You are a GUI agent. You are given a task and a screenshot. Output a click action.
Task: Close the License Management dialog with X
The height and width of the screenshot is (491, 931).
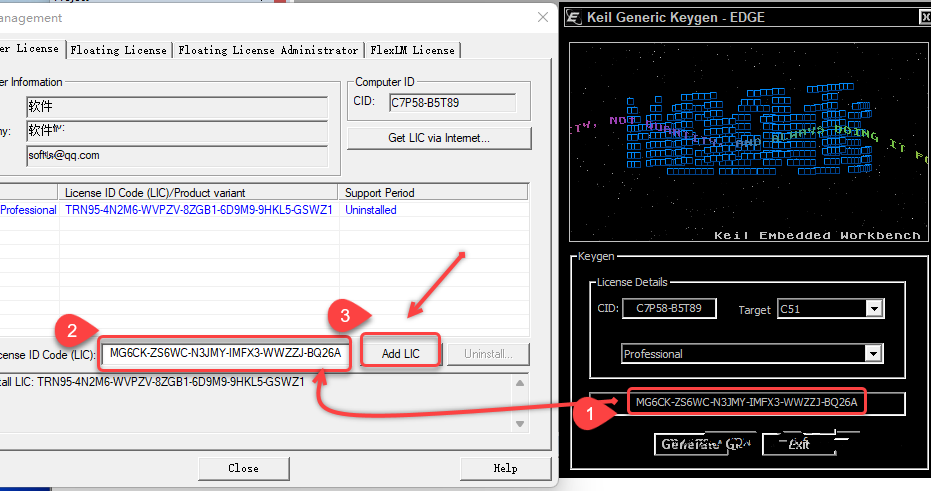[x=543, y=17]
